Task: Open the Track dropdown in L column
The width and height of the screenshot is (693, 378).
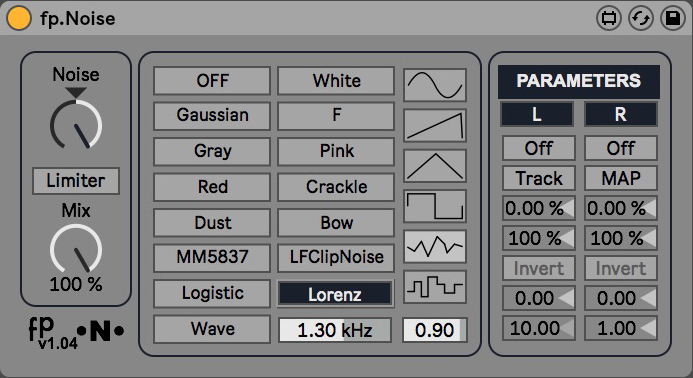Action: click(538, 178)
